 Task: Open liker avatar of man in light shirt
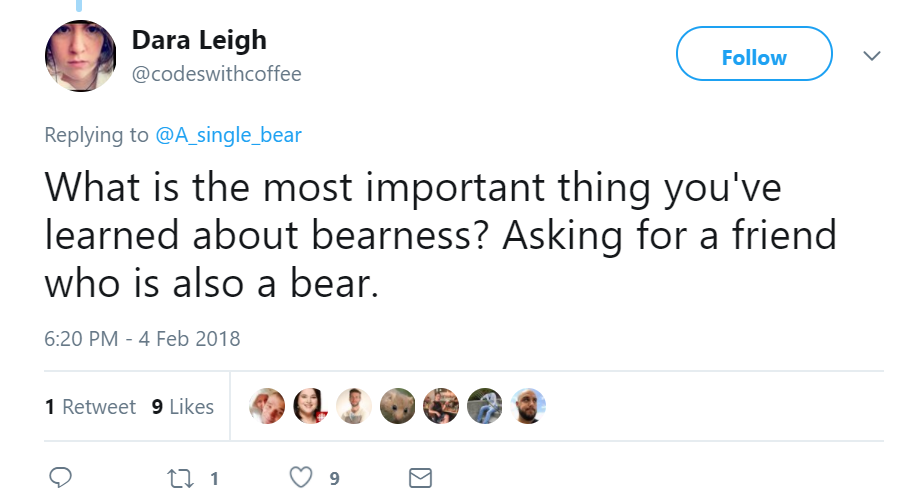(x=354, y=406)
